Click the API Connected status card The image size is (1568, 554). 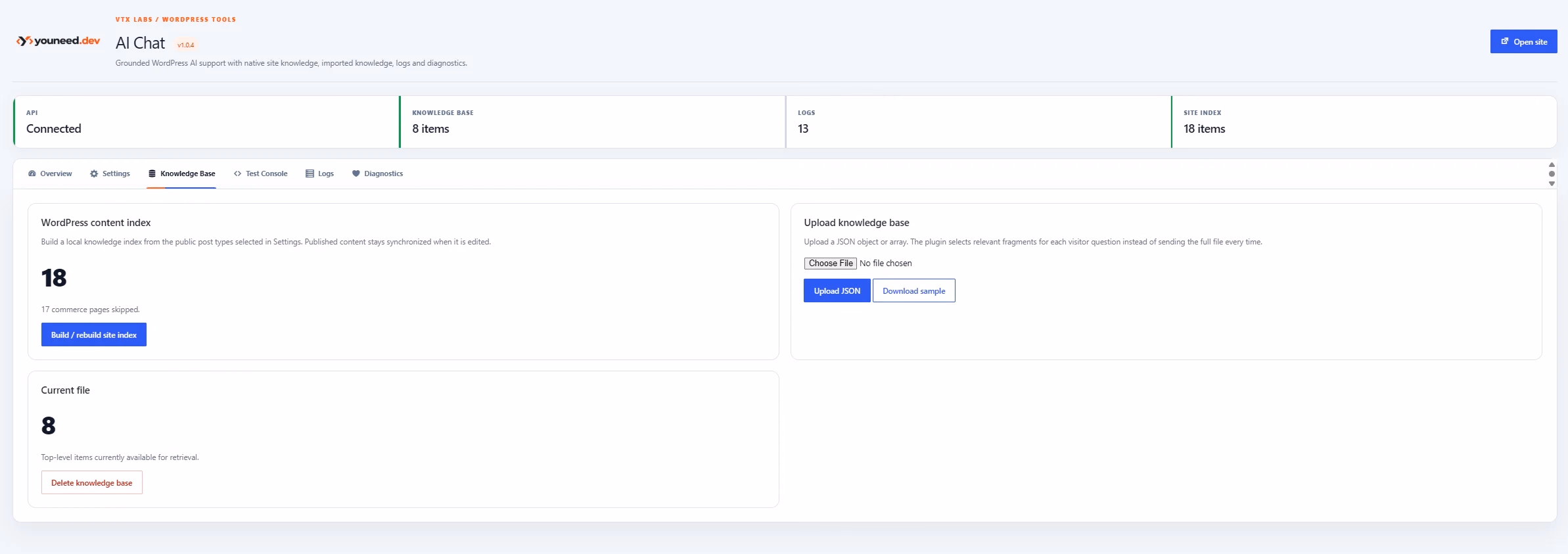point(206,122)
